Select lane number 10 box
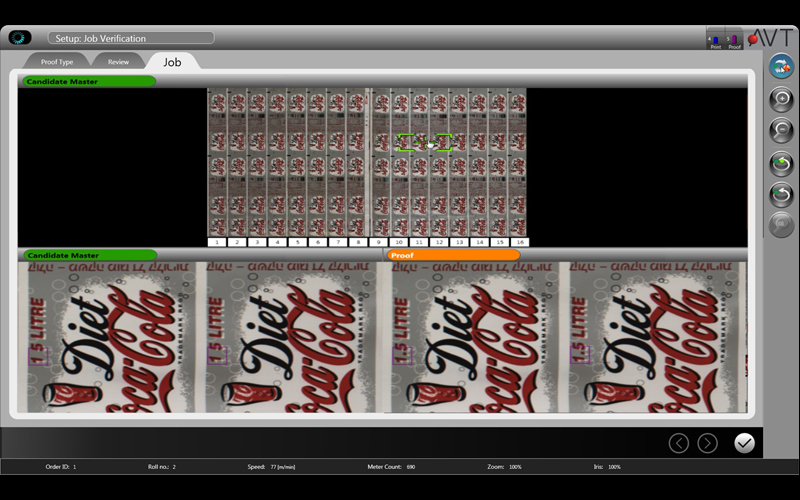800x500 pixels. click(x=398, y=242)
